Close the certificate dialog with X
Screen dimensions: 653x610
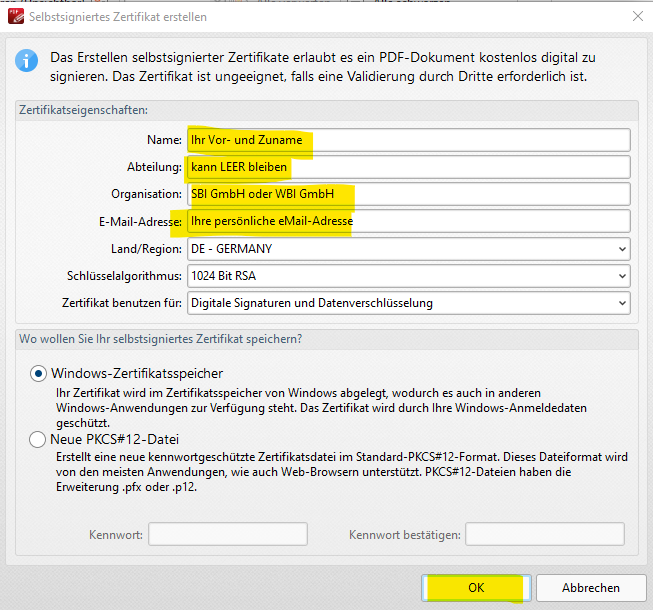(x=637, y=16)
